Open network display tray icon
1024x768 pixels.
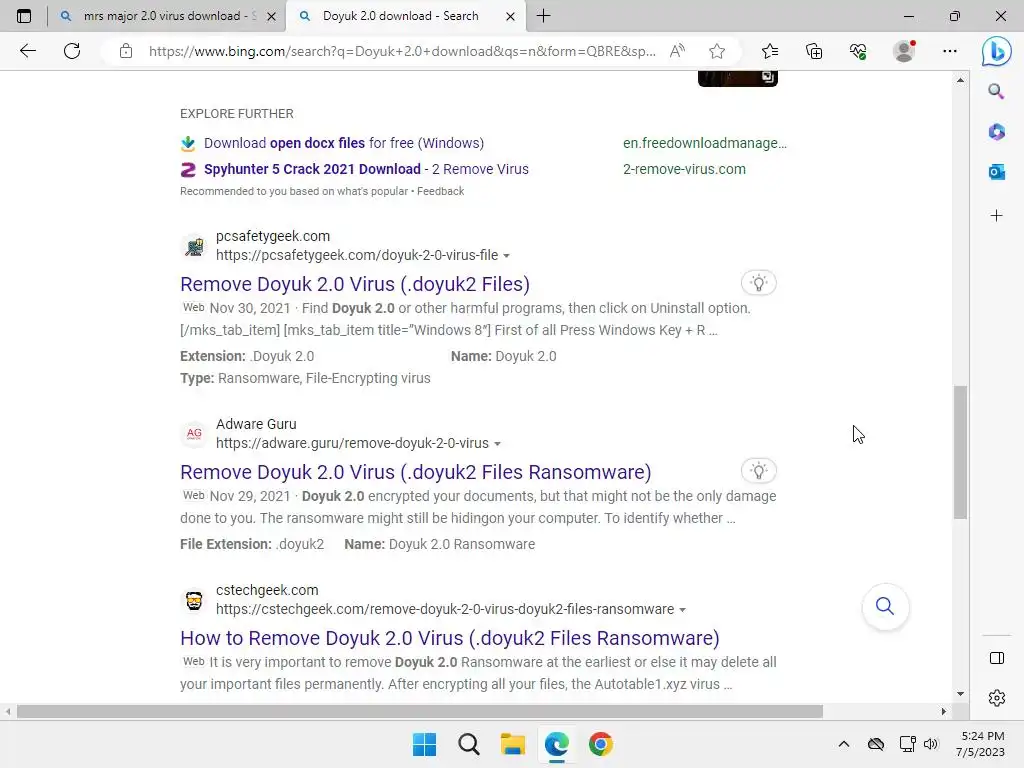[x=907, y=744]
